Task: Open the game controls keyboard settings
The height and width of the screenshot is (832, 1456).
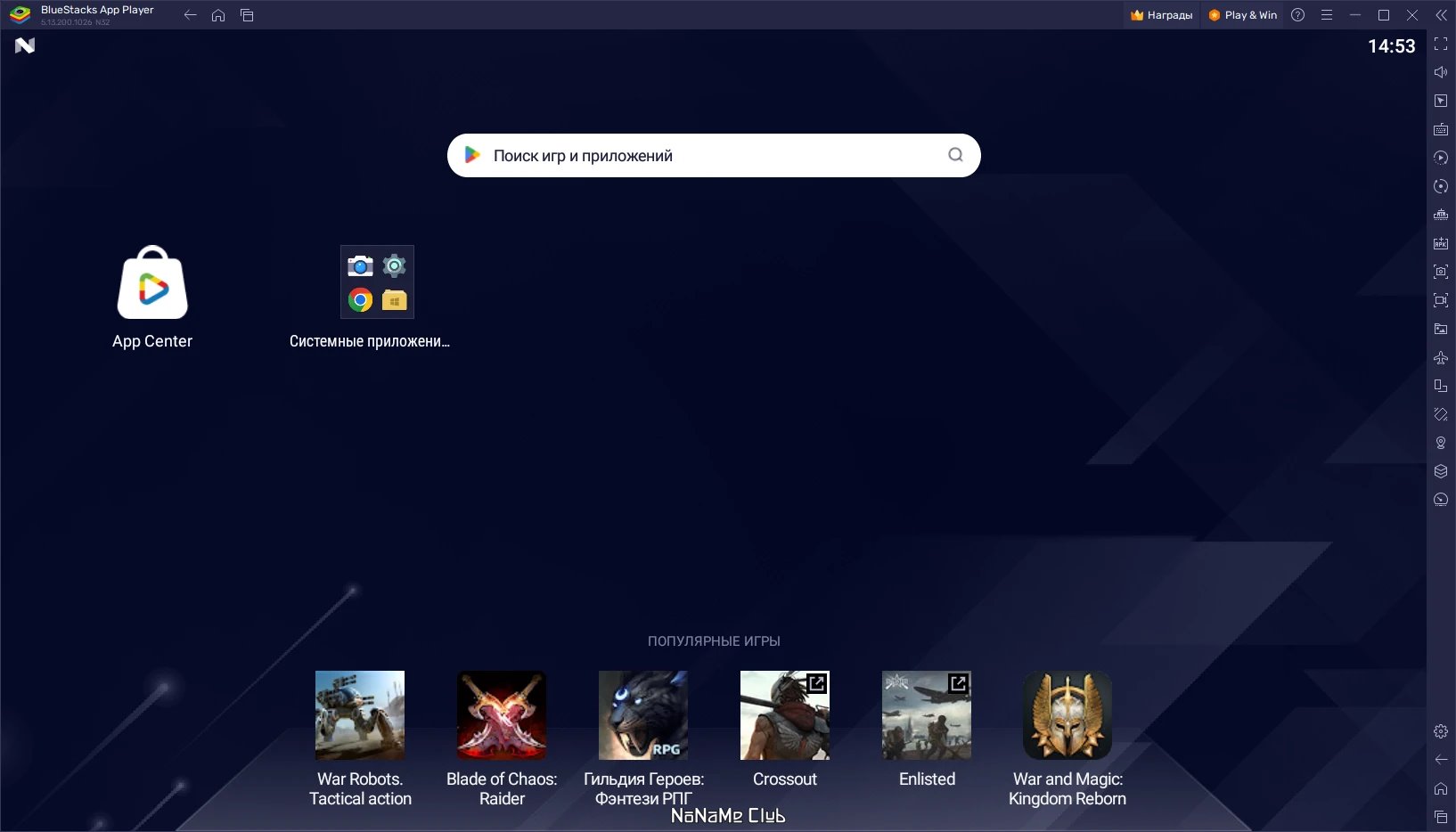Action: click(1441, 129)
